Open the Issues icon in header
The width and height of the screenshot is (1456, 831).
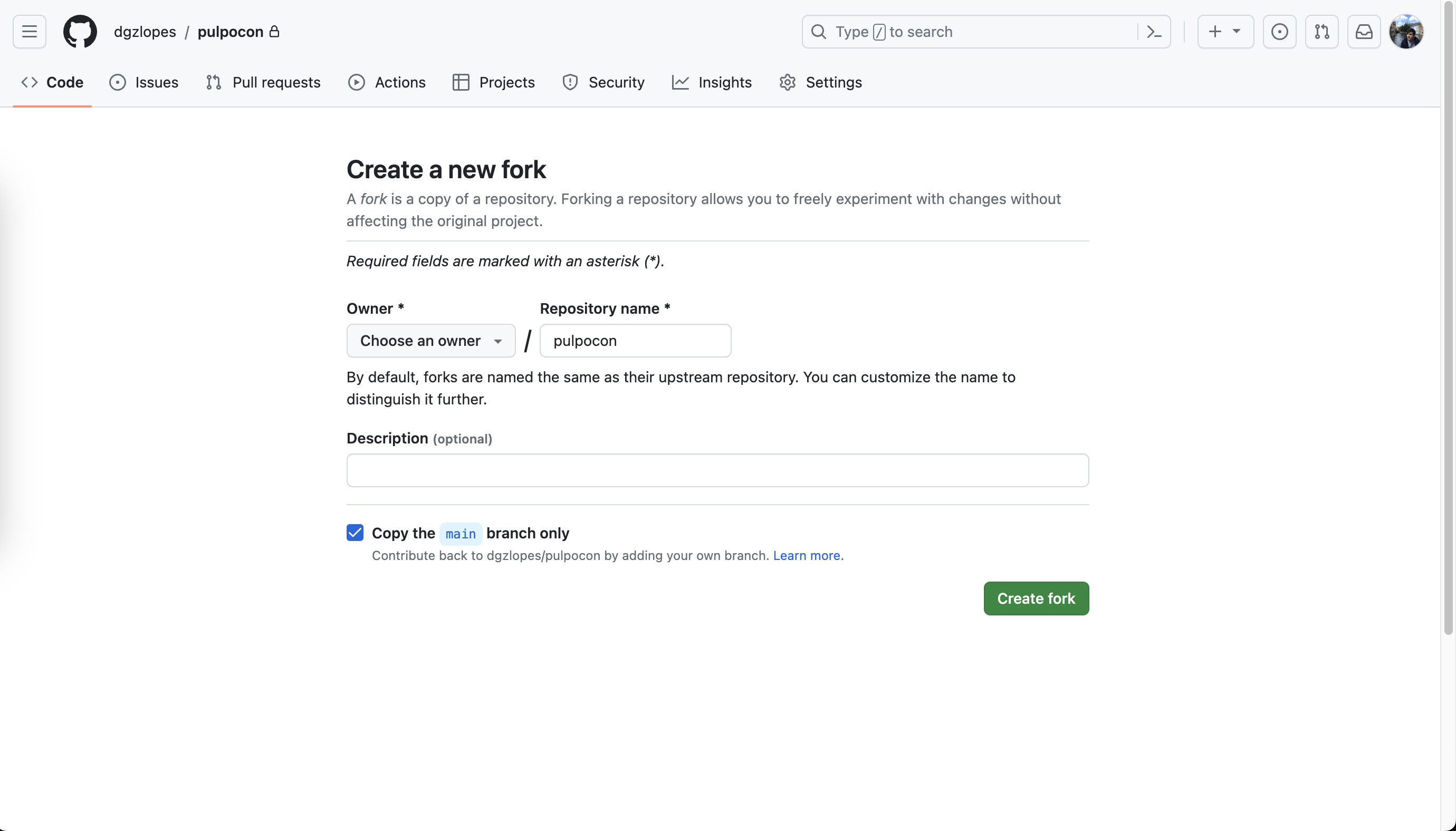tap(1279, 32)
